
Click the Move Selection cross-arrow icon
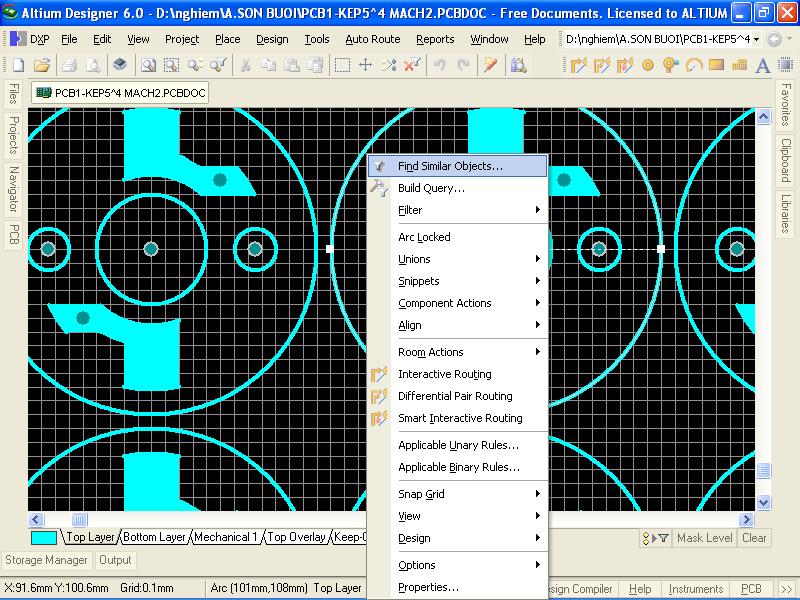(366, 65)
